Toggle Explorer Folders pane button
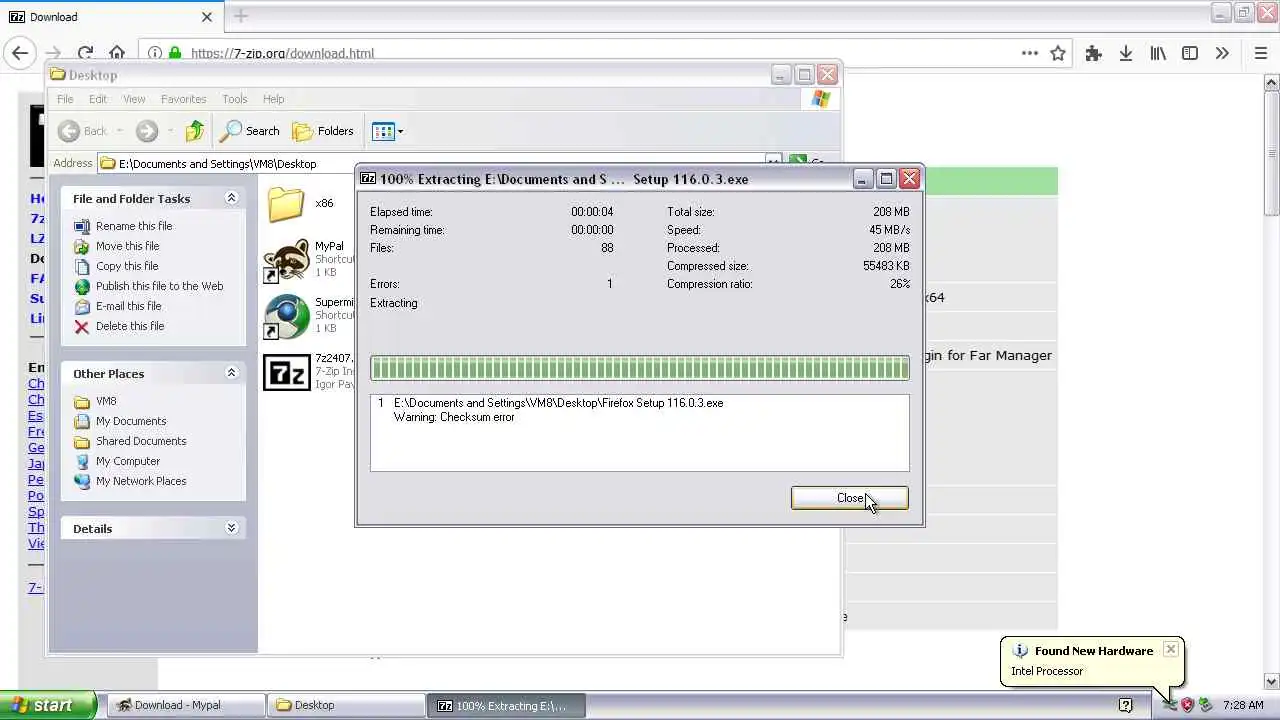 pos(323,131)
